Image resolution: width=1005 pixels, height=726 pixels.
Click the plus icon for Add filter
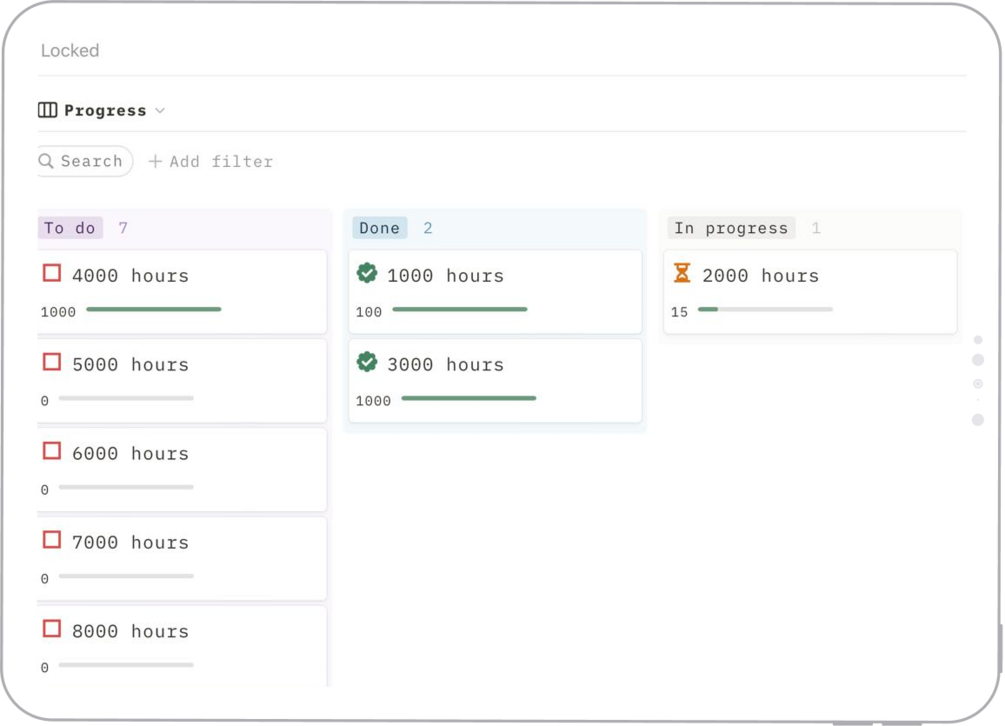coord(155,162)
